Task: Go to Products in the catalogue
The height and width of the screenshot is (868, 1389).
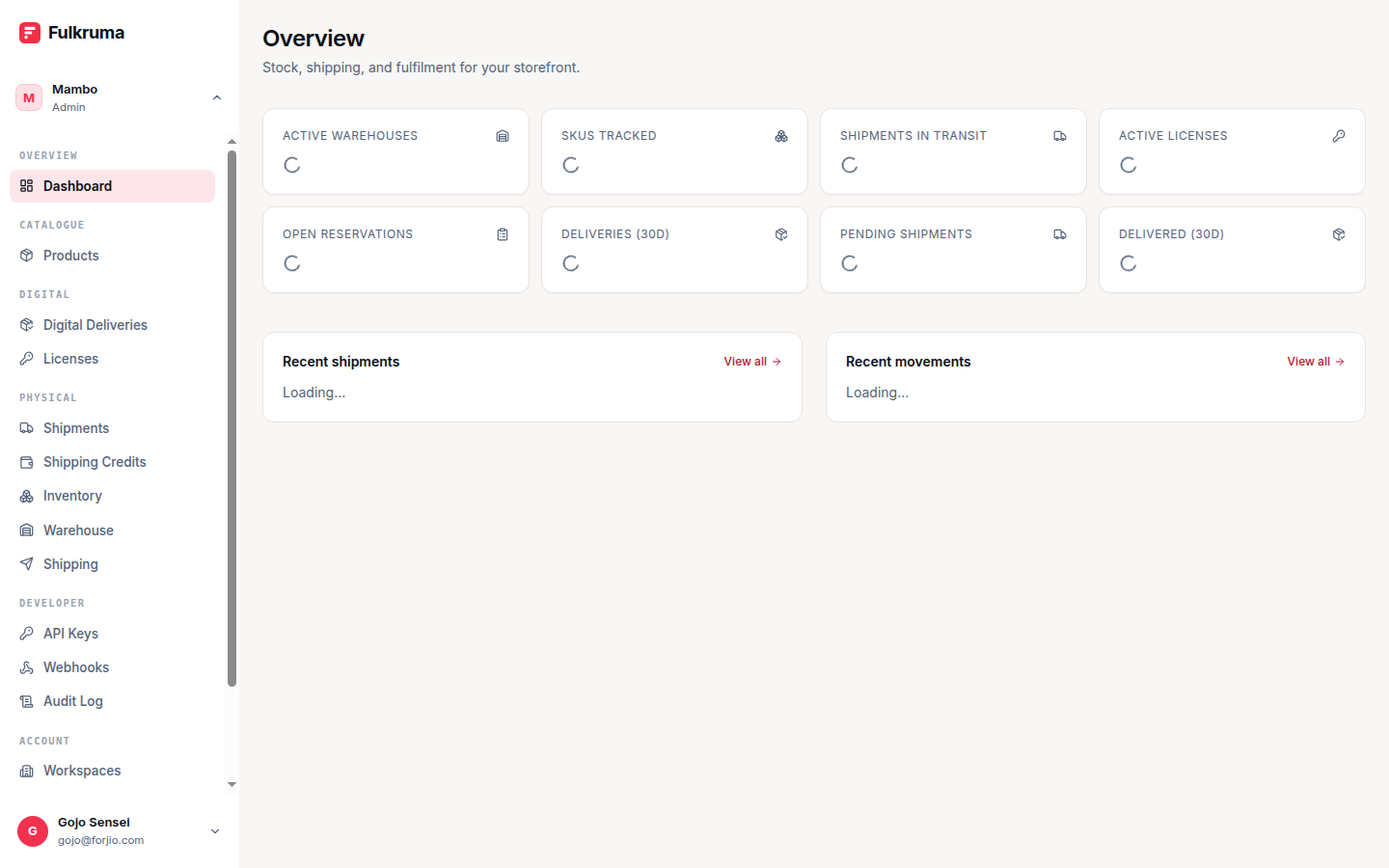Action: click(x=112, y=256)
